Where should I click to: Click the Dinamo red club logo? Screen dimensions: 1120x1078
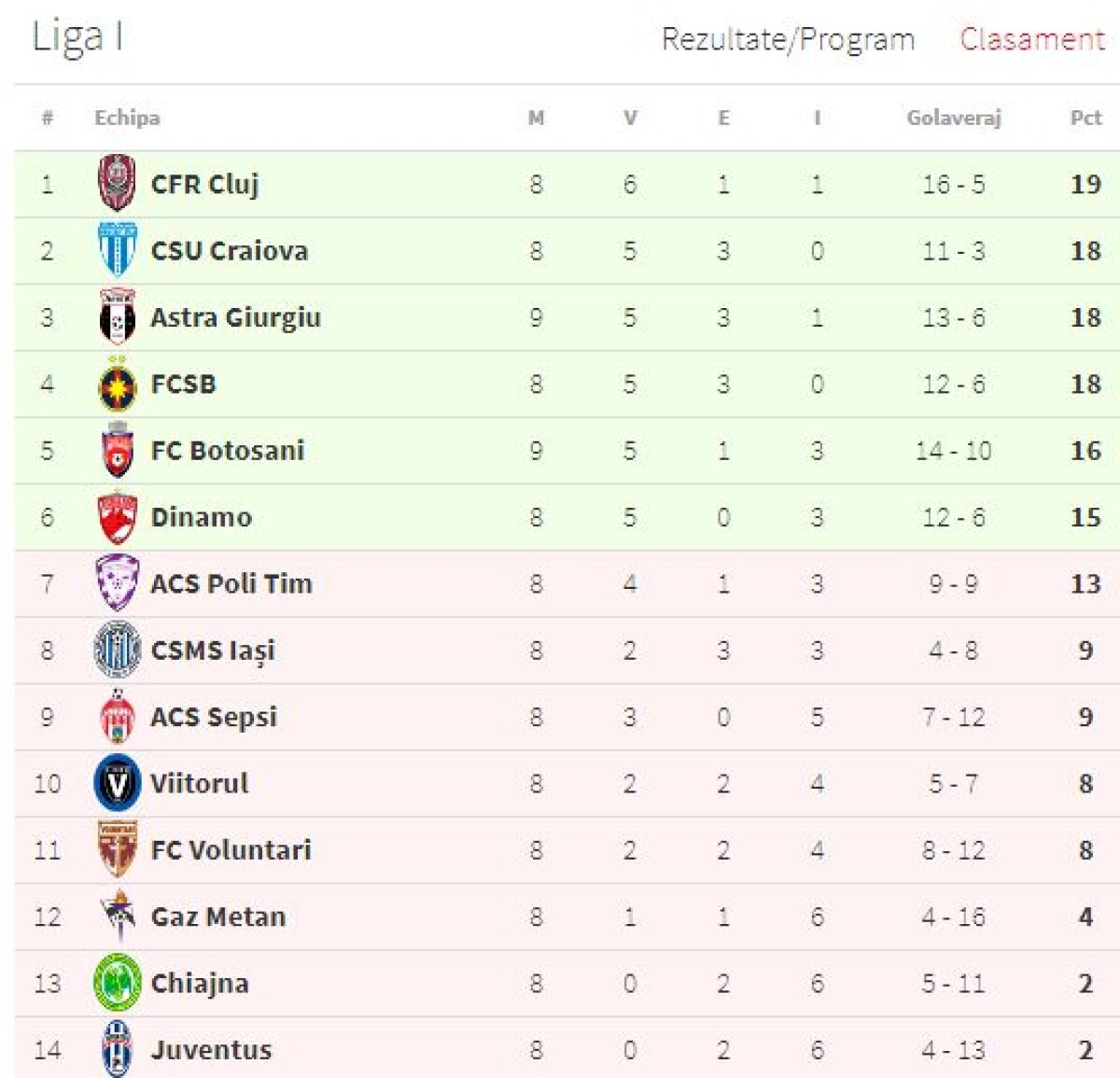[x=117, y=517]
